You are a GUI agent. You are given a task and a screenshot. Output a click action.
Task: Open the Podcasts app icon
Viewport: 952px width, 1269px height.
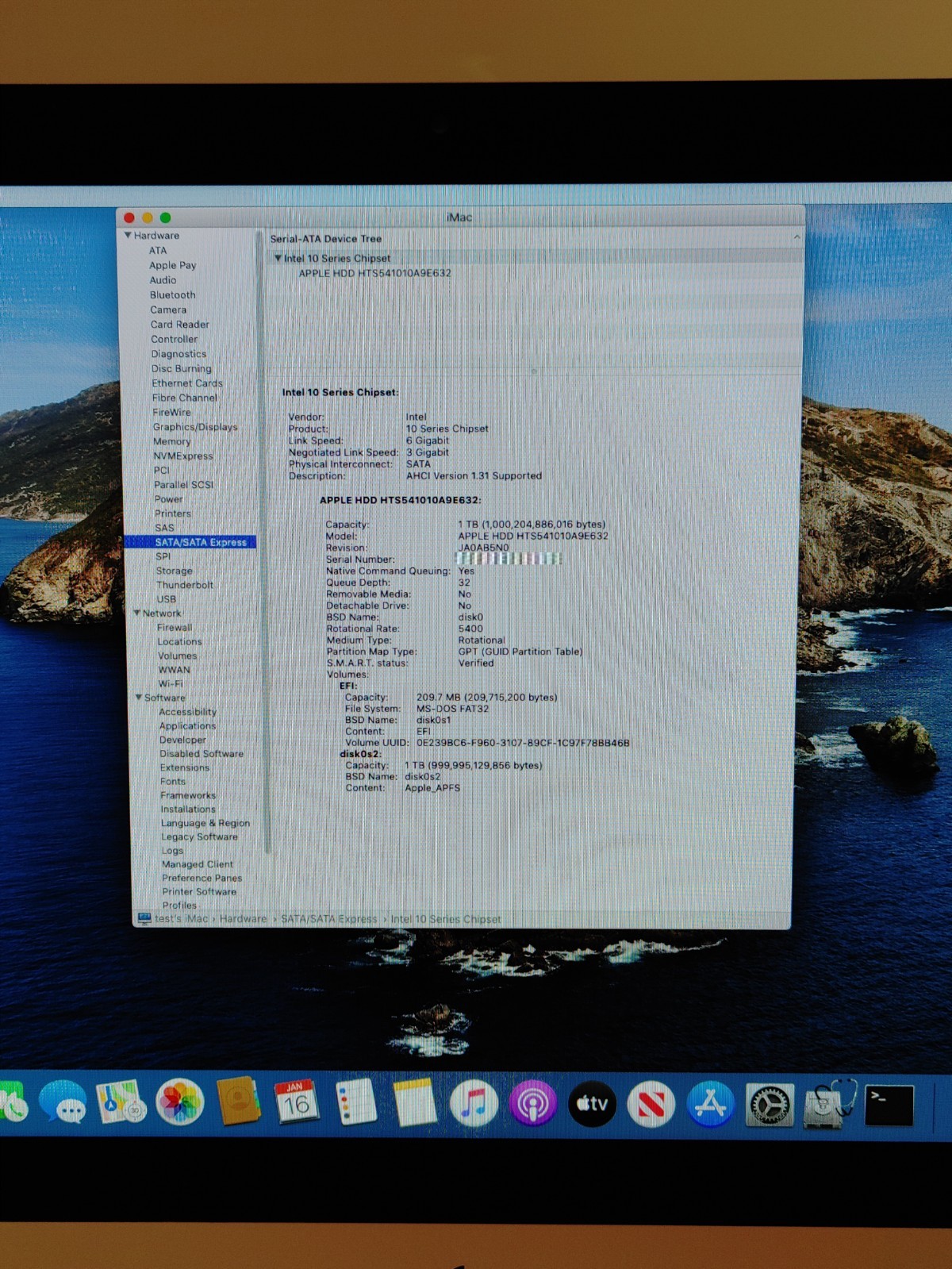[x=532, y=1103]
